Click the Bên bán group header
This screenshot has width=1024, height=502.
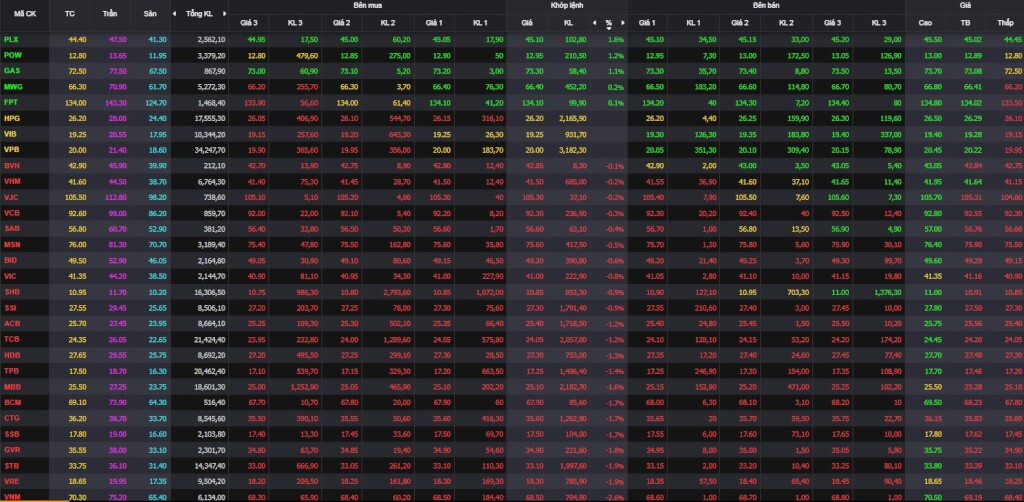[x=766, y=5]
